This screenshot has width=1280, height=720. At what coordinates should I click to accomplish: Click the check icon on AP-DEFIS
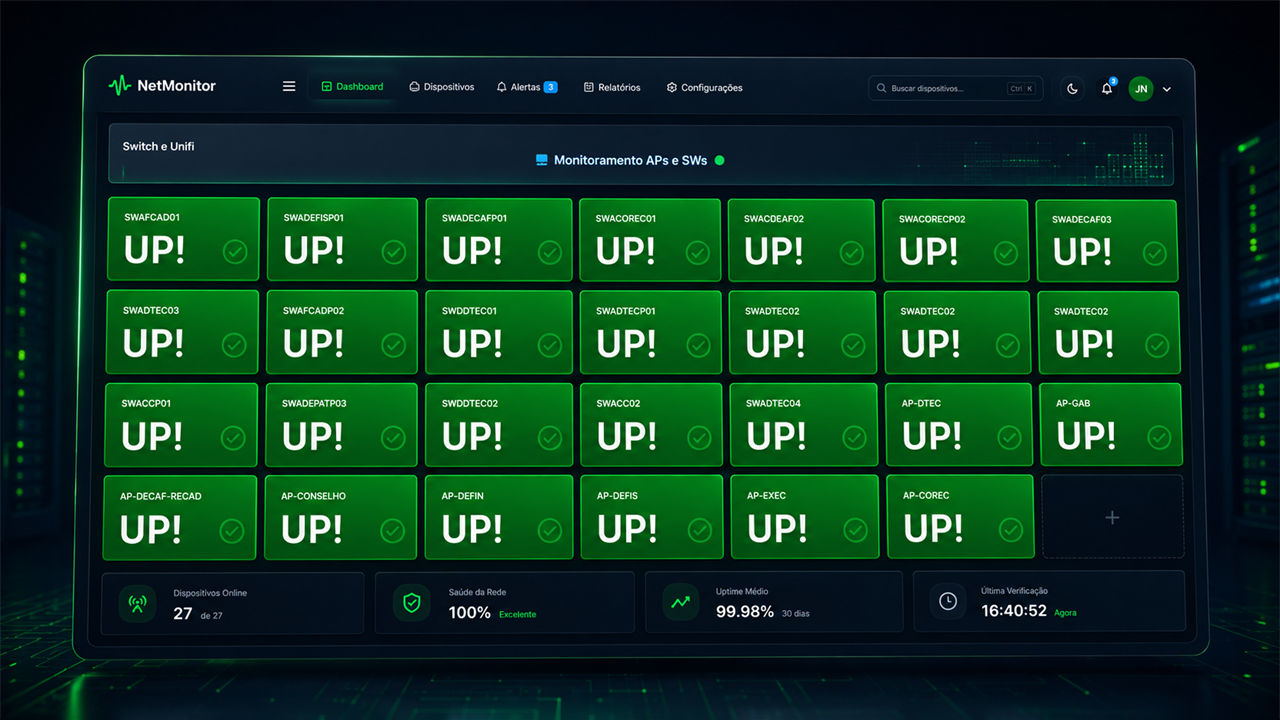(701, 530)
